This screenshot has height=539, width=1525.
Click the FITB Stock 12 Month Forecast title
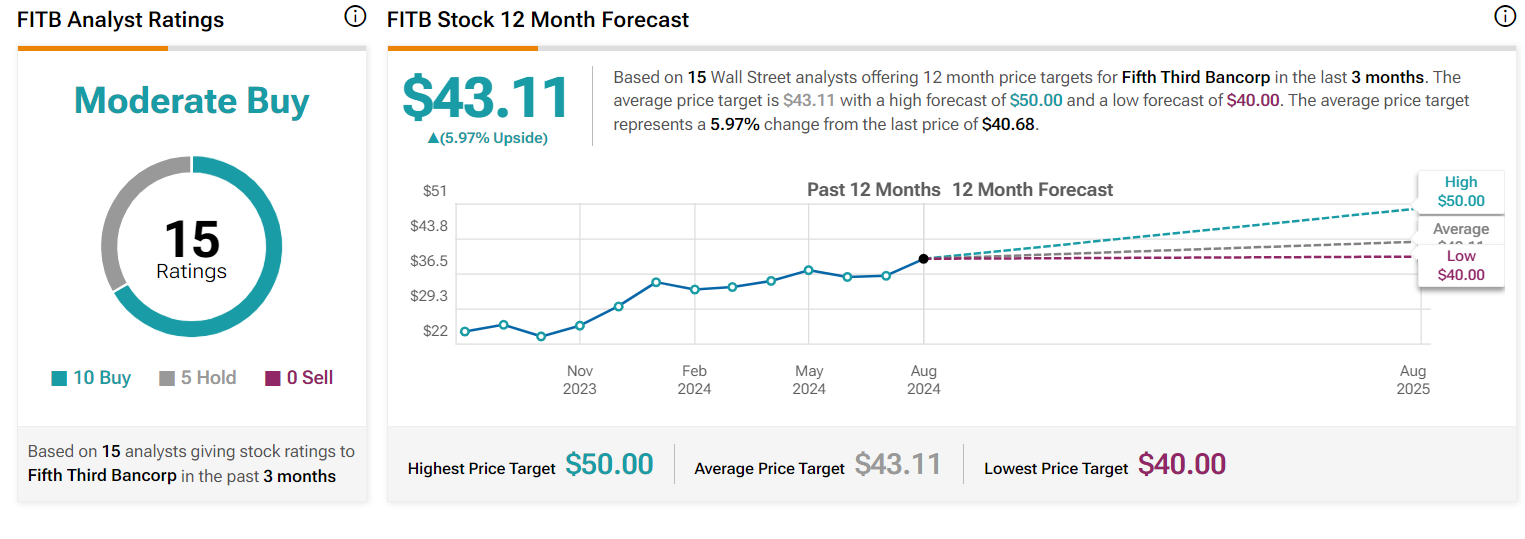(x=538, y=19)
